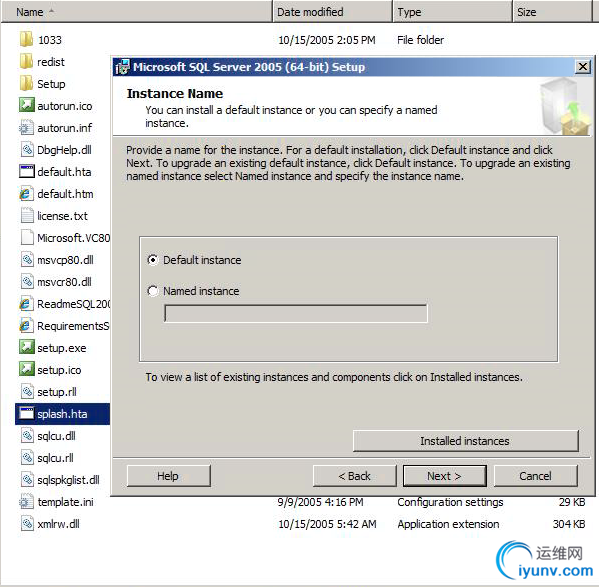Select the msvcr80.dll file icon
599x587 pixels.
[27, 281]
